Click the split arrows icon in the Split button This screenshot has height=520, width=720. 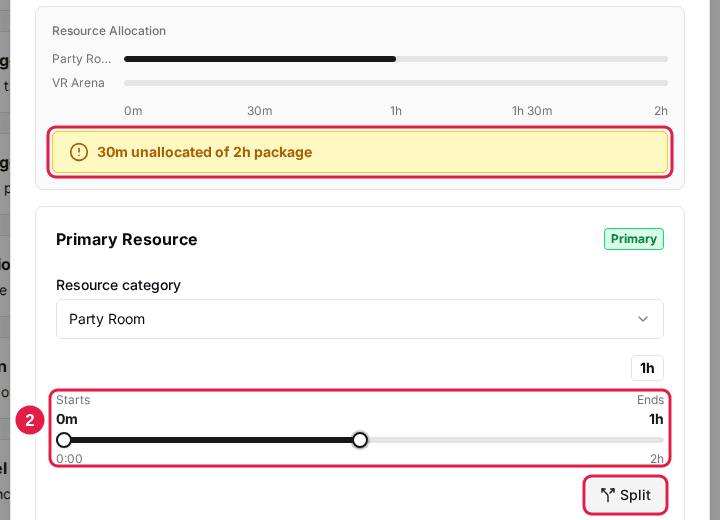coord(607,495)
